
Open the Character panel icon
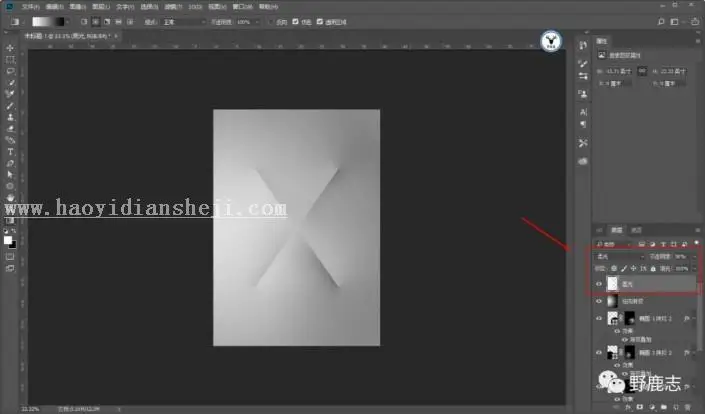[x=583, y=112]
